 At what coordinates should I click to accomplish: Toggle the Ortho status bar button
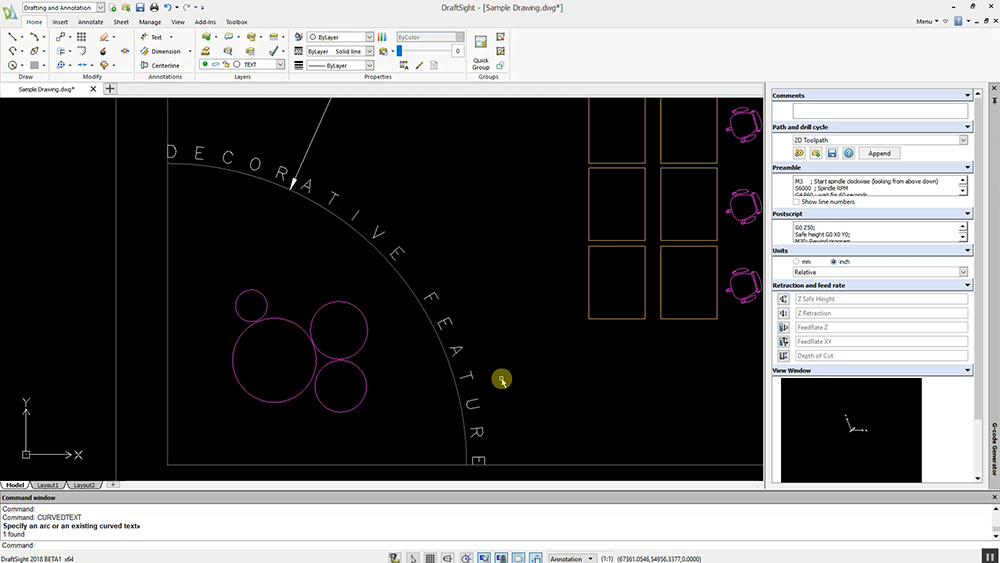[x=448, y=558]
